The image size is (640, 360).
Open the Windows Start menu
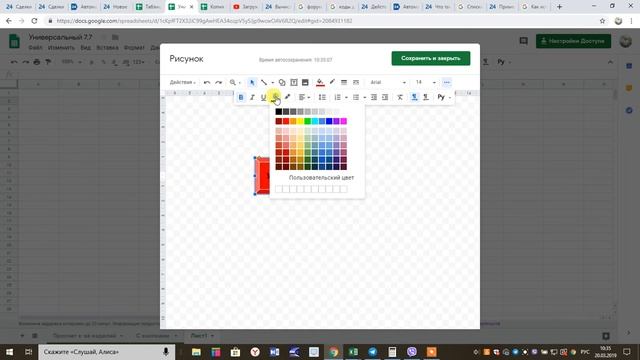(9, 351)
